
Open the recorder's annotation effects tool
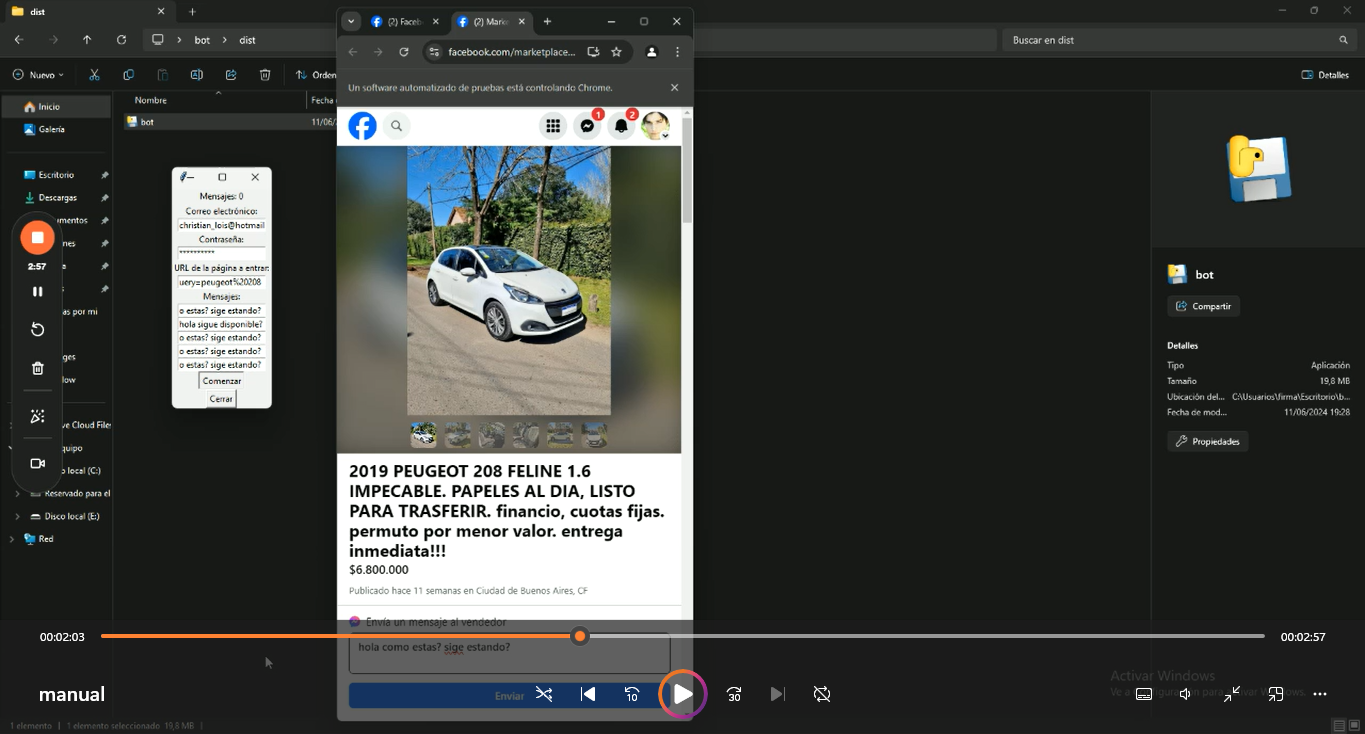pos(37,417)
